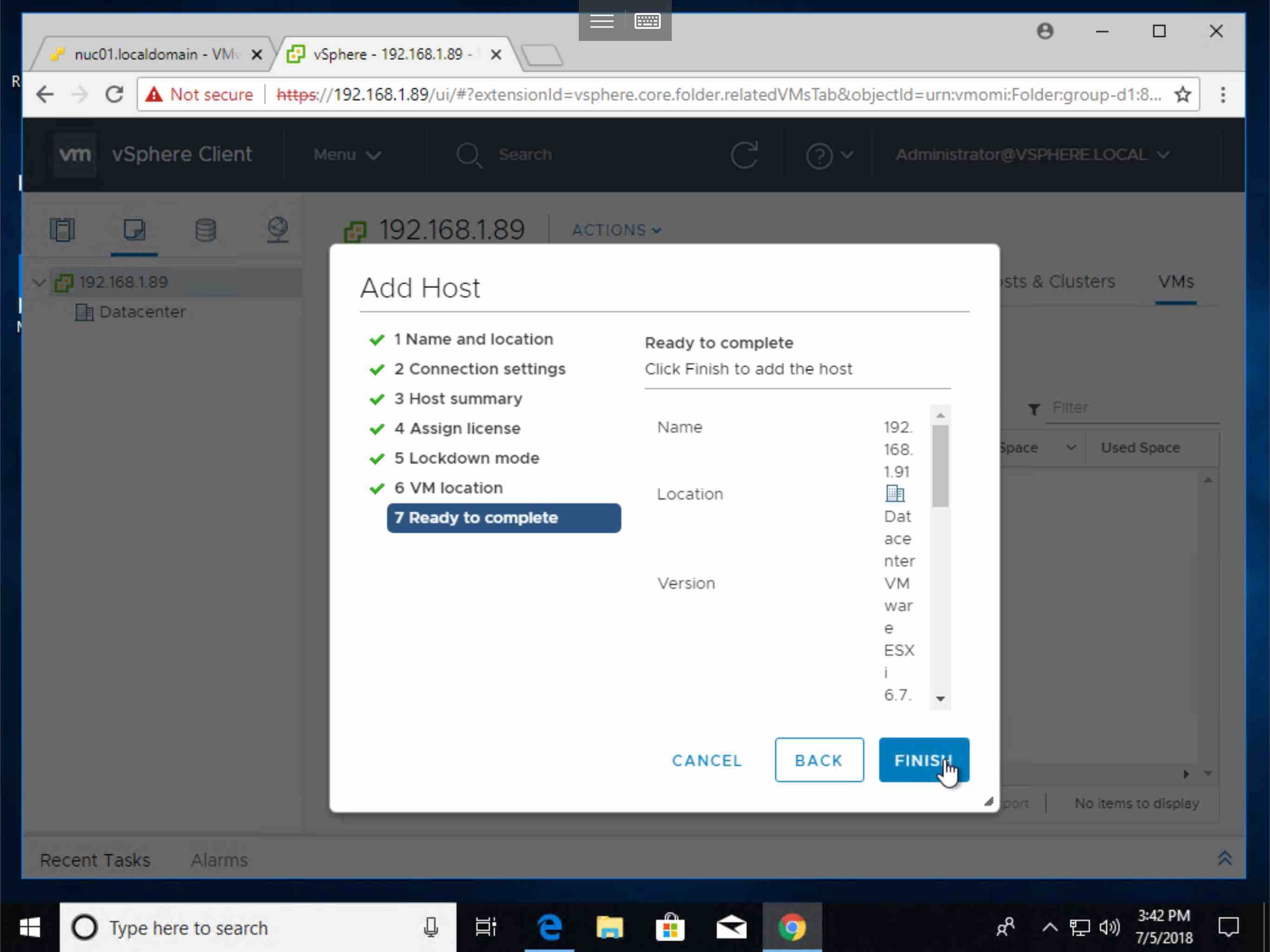This screenshot has height=952, width=1270.
Task: Open the Recent Tasks panel
Action: (x=95, y=860)
